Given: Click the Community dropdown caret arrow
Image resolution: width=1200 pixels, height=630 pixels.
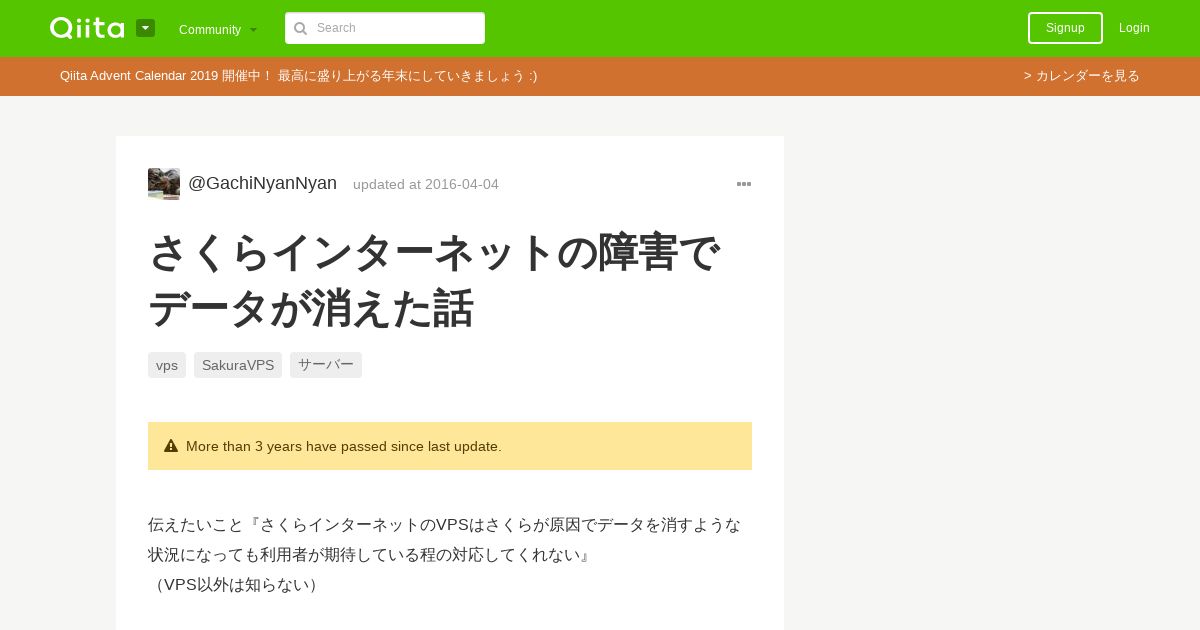Looking at the screenshot, I should pos(253,30).
